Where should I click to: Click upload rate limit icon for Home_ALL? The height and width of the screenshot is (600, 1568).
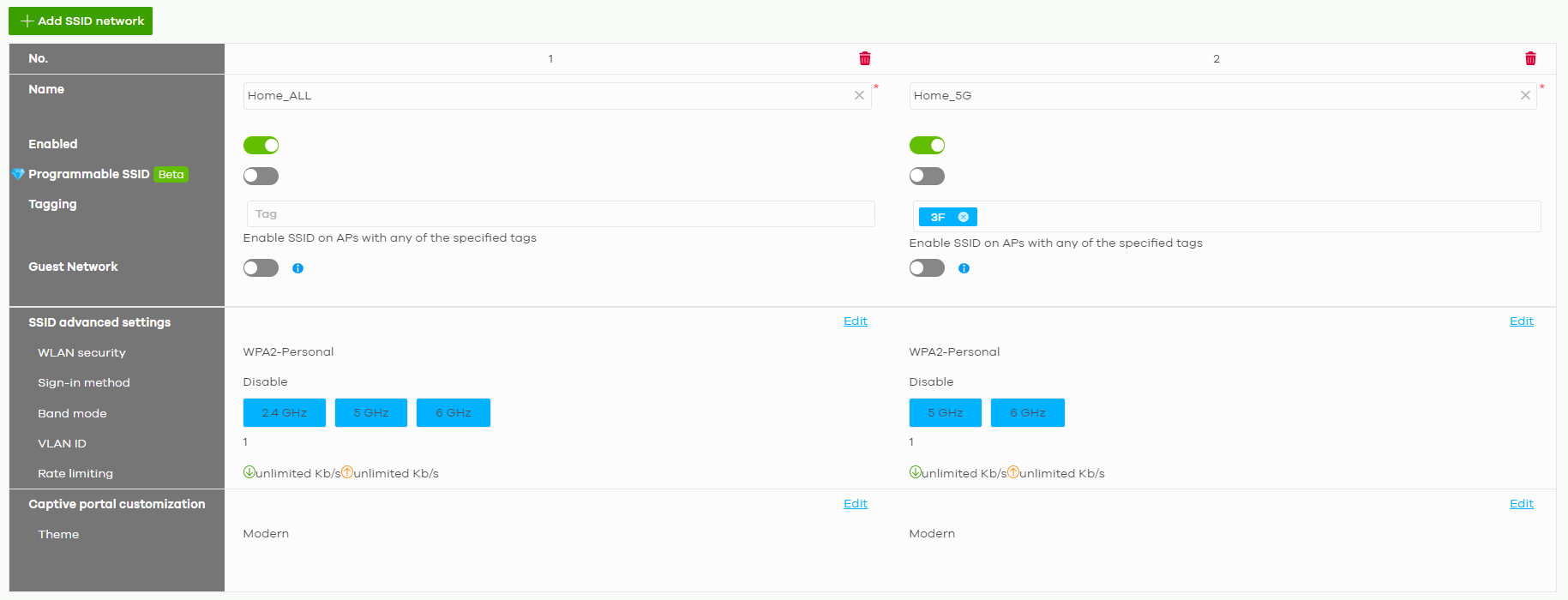point(347,472)
